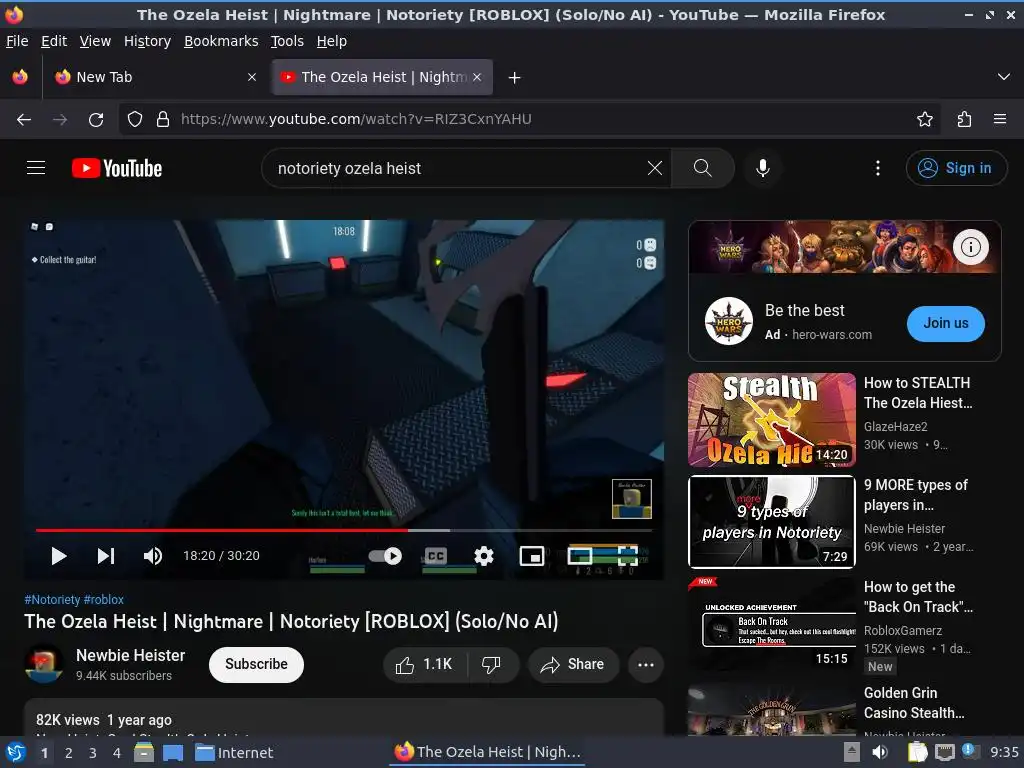Click the Sign in button

pos(955,168)
